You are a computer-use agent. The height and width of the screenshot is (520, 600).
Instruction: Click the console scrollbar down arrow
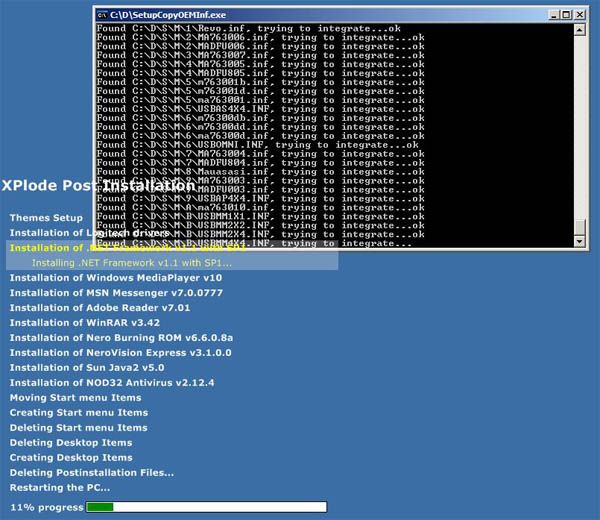pos(580,241)
